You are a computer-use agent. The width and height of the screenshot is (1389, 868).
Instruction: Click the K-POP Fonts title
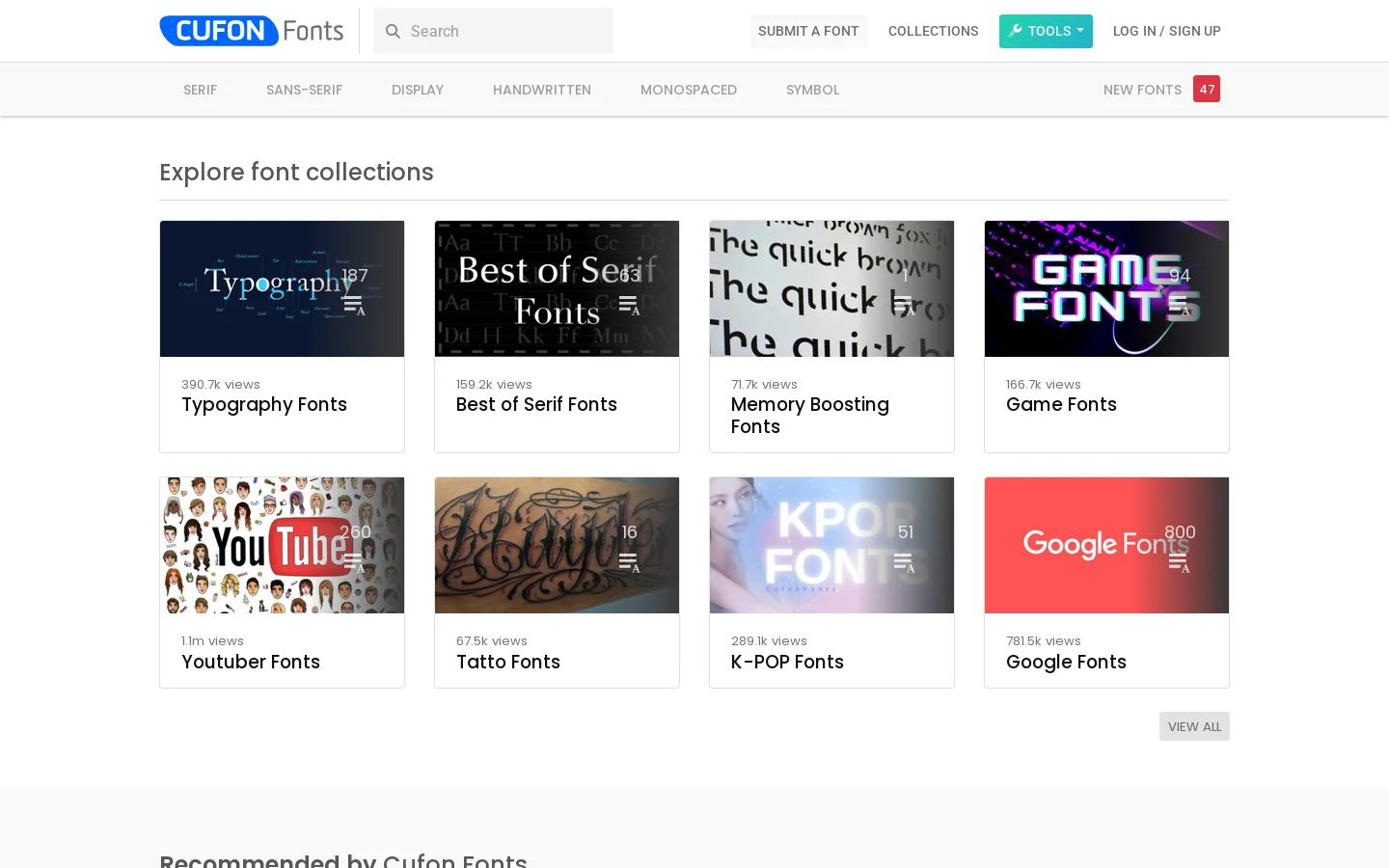(x=787, y=662)
